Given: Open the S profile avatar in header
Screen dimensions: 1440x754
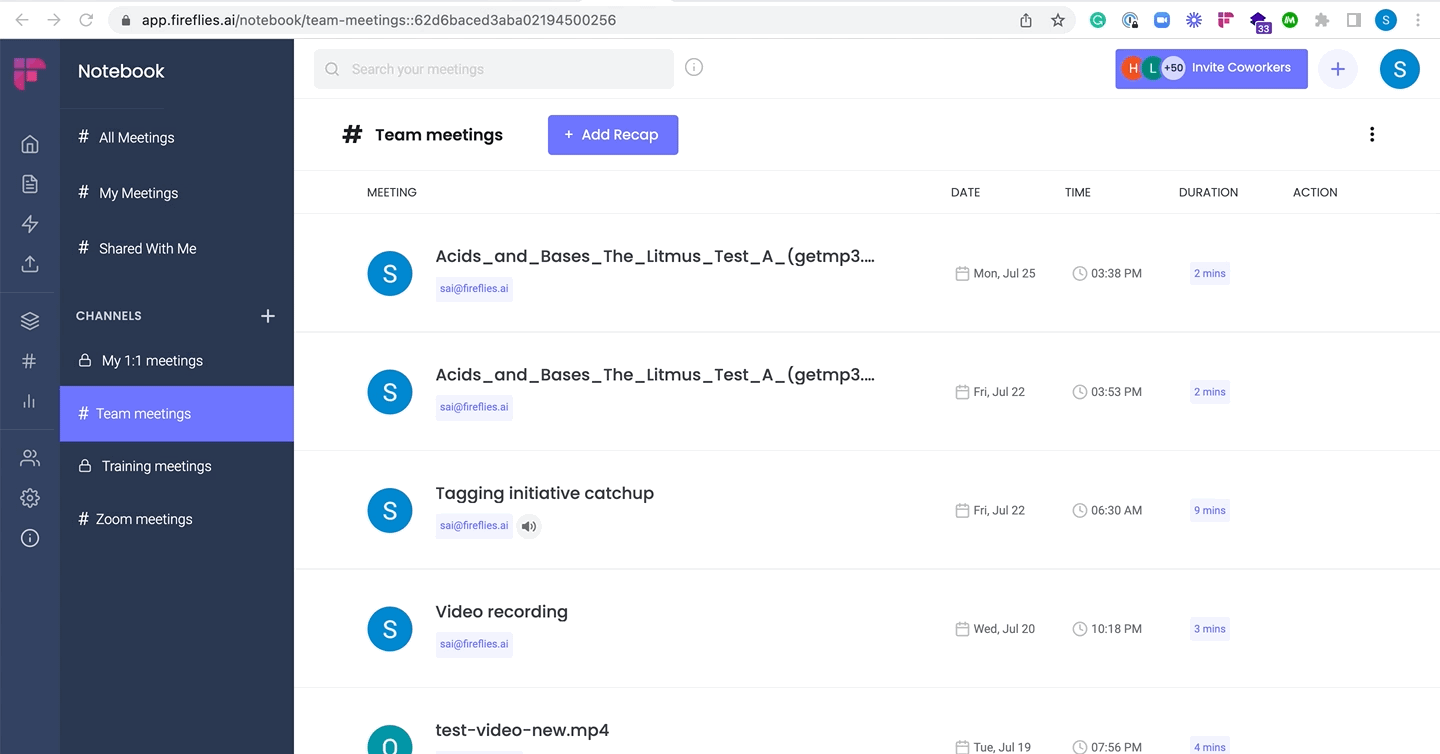Looking at the screenshot, I should pyautogui.click(x=1400, y=69).
